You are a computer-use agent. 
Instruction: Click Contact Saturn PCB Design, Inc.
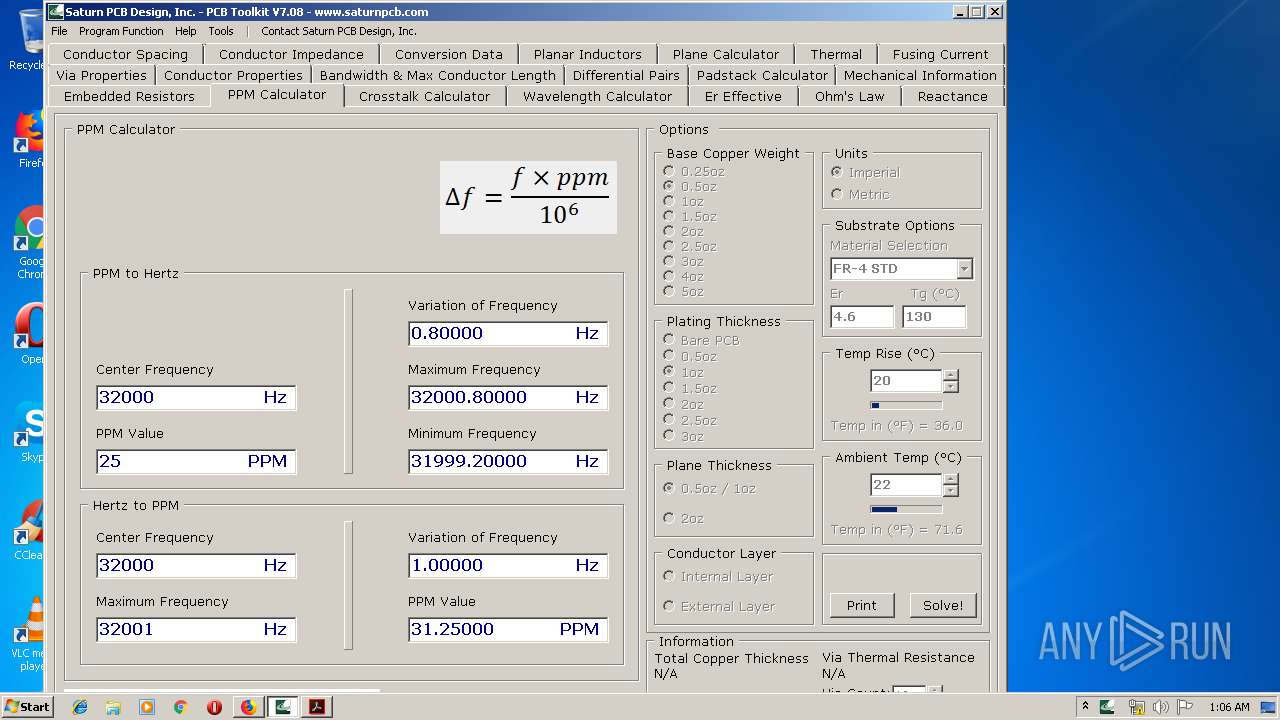339,31
